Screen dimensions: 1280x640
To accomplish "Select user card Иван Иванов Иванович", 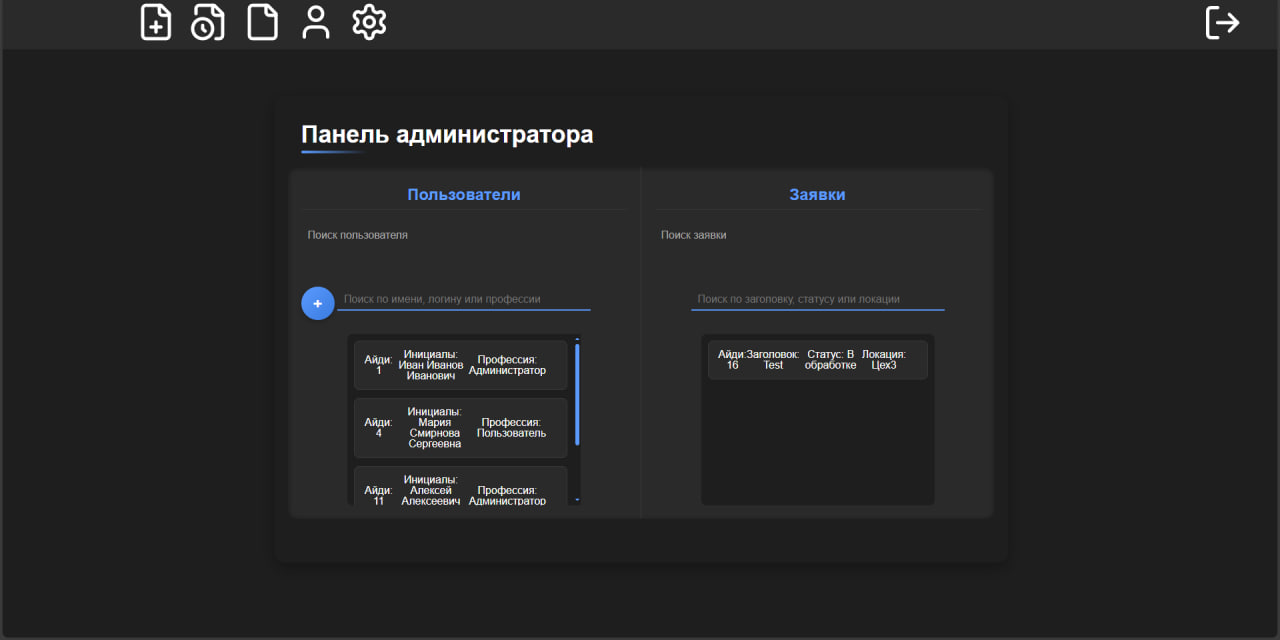I will (x=460, y=365).
